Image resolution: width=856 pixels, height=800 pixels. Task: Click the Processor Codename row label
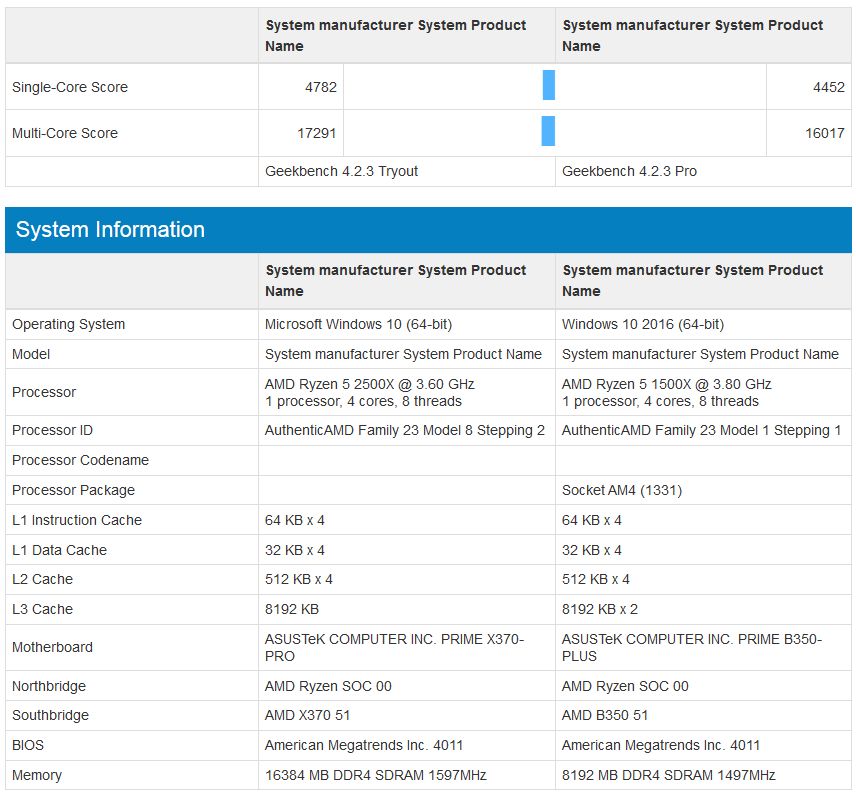click(80, 460)
